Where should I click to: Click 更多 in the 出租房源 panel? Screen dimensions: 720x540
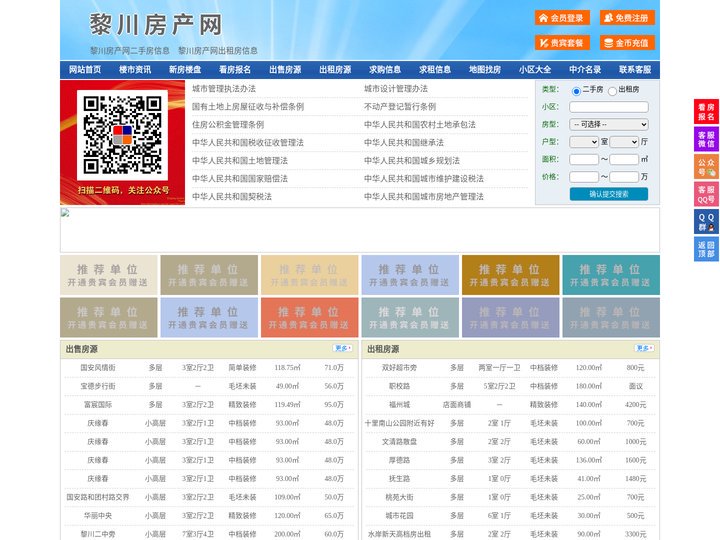(x=644, y=349)
